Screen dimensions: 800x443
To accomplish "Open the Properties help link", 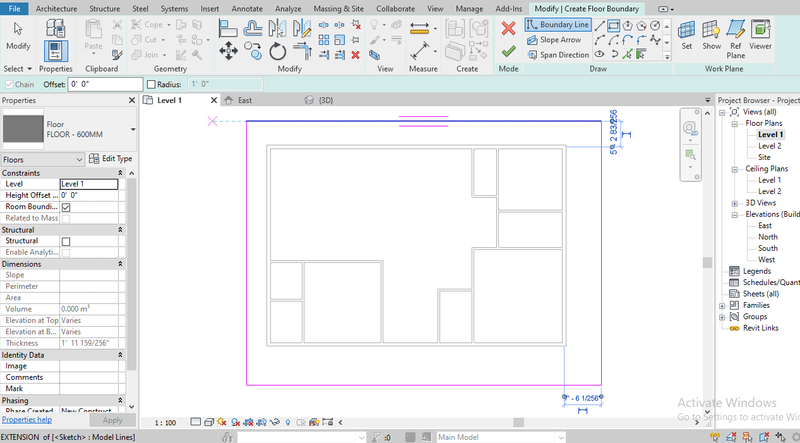I will coord(27,420).
